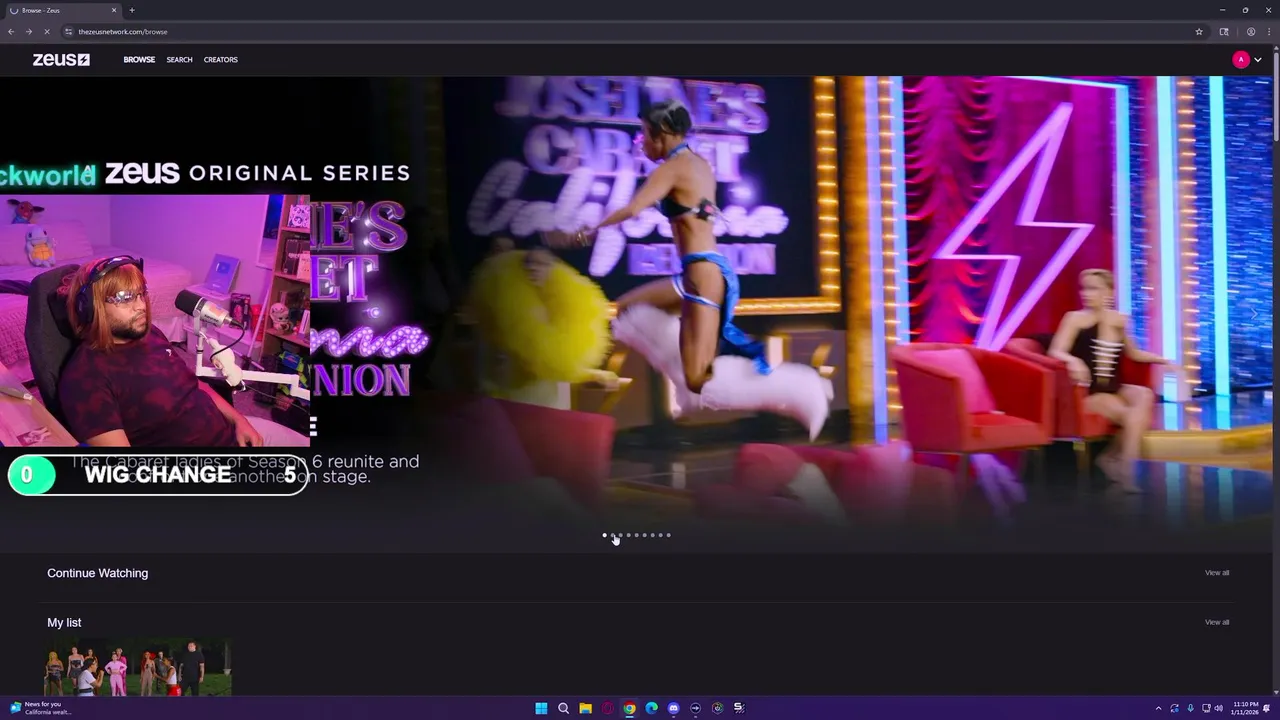Click View all for Continue Watching
Screen dimensions: 1280x720
1217,573
